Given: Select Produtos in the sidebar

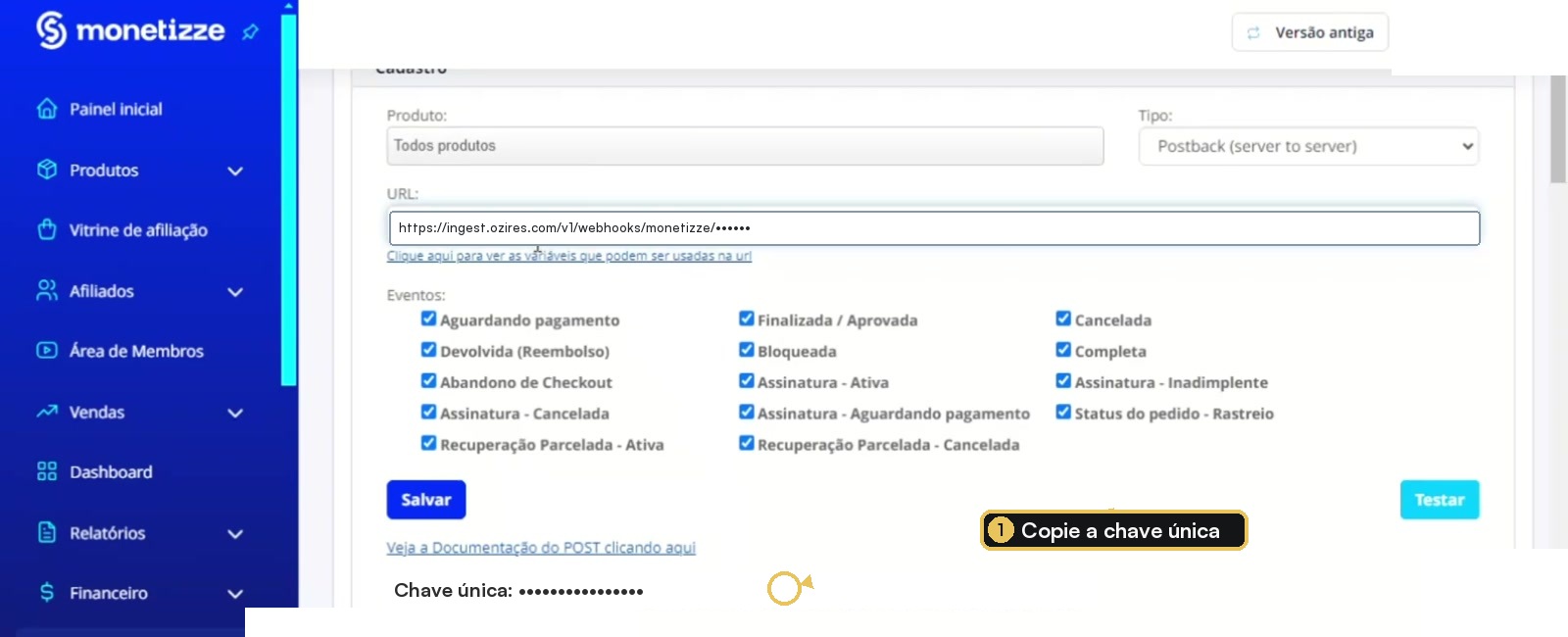Looking at the screenshot, I should coord(104,171).
